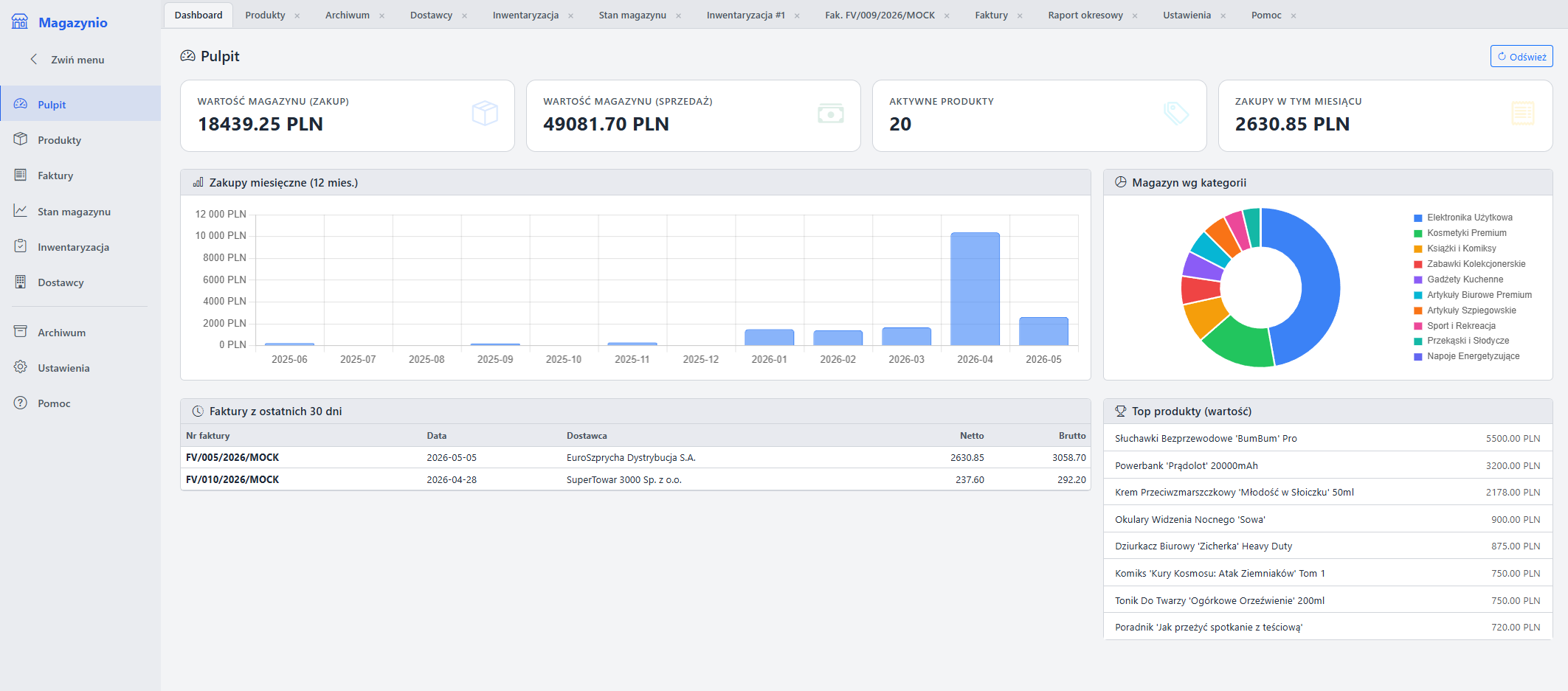Screen dimensions: 1568x691
Task: Toggle Elektronika Użytkowa legend swatch
Action: [x=1417, y=218]
